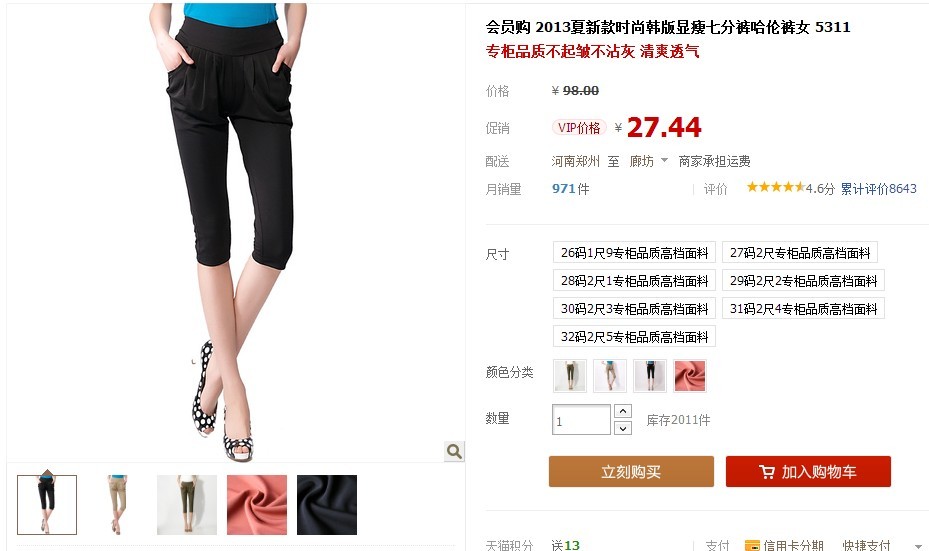Increase quantity with the up arrow
Viewport: 929px width, 551px height.
[x=623, y=411]
